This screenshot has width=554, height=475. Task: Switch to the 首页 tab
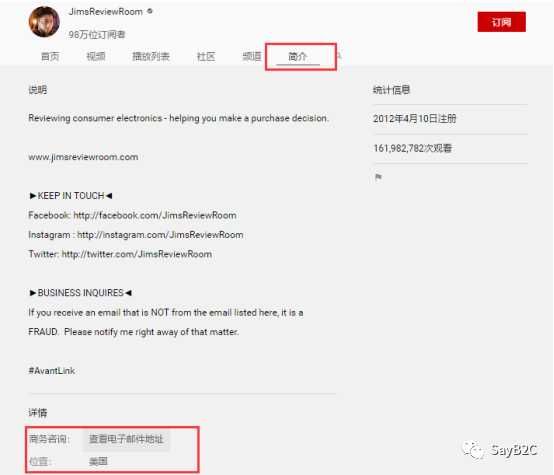point(50,56)
